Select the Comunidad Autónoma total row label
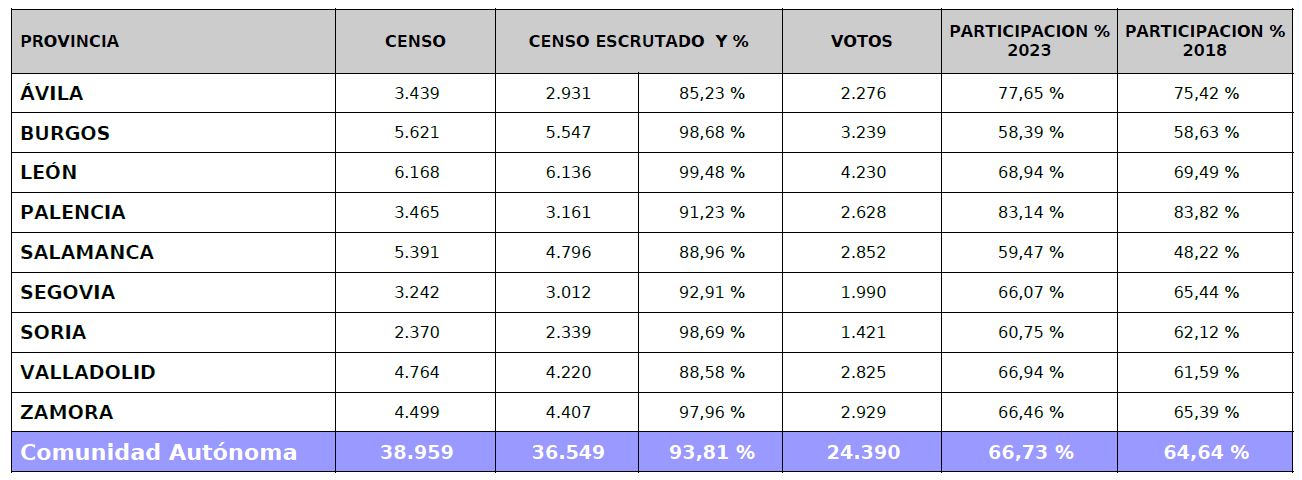Viewport: 1302px width, 480px height. coord(159,452)
